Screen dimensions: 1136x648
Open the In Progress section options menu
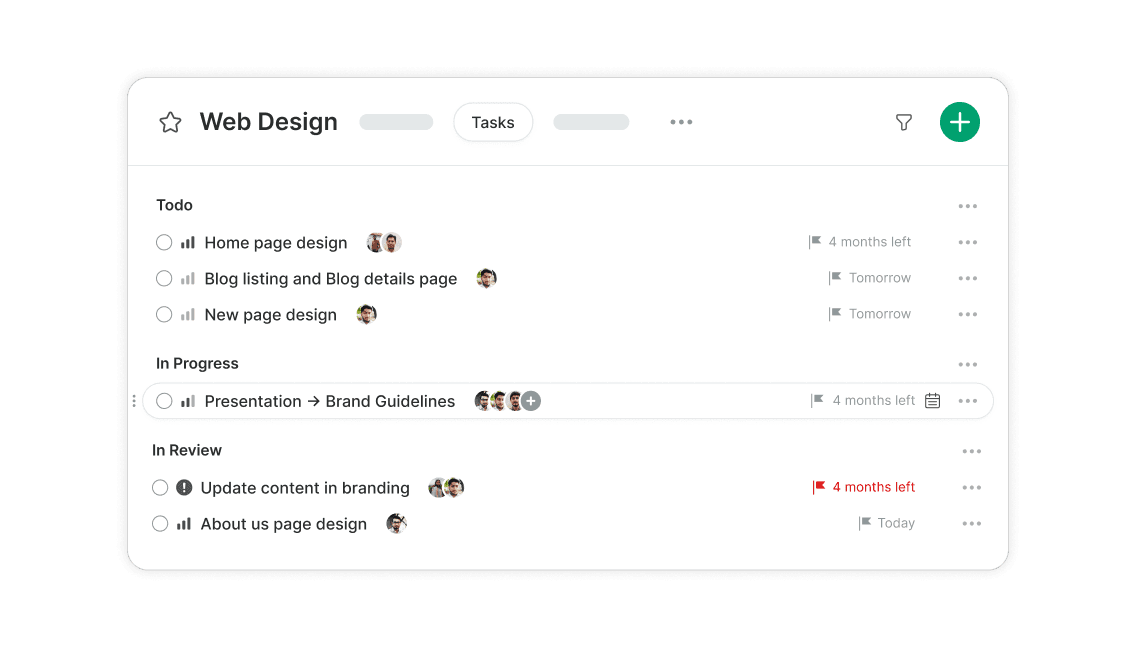(967, 364)
